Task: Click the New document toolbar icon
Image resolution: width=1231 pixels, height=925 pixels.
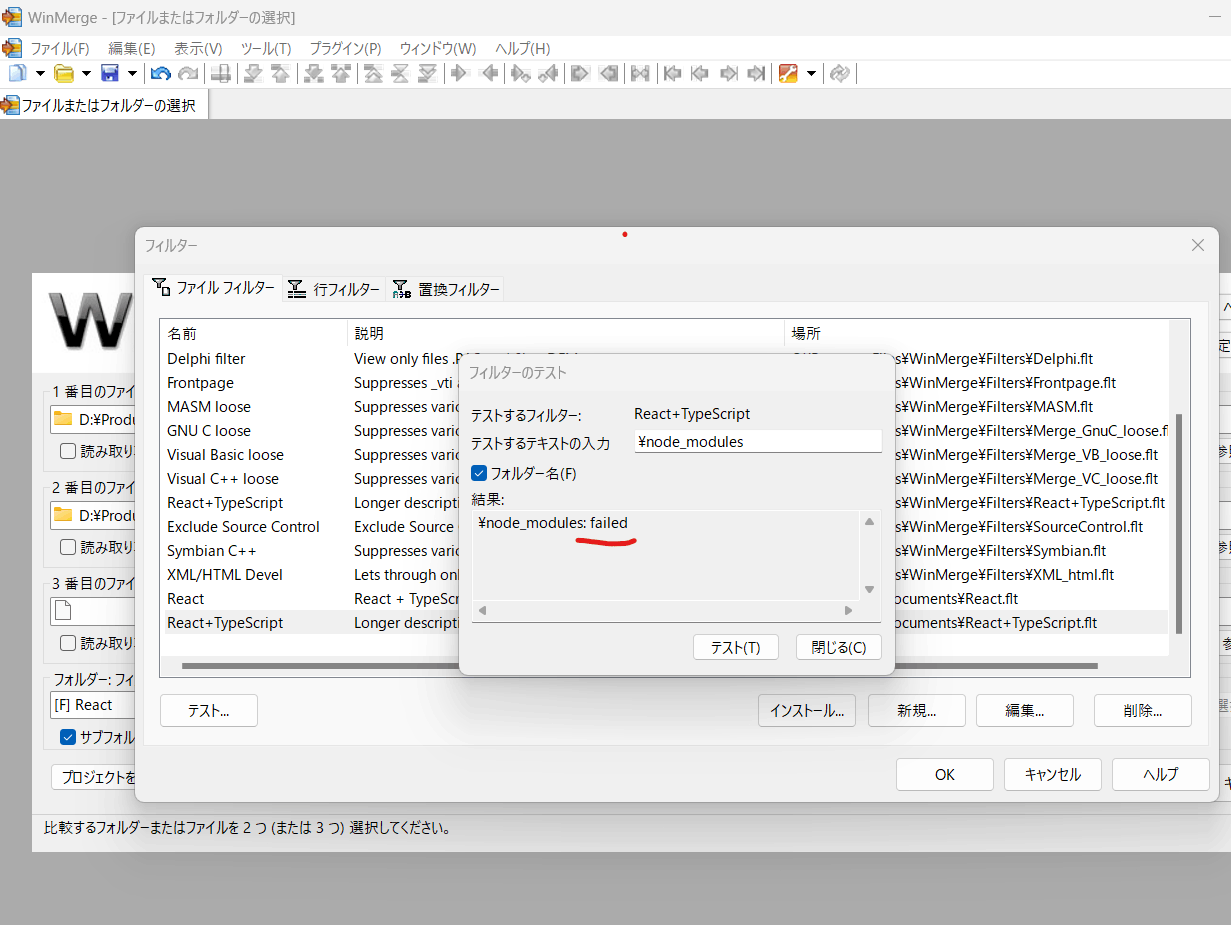Action: tap(17, 73)
